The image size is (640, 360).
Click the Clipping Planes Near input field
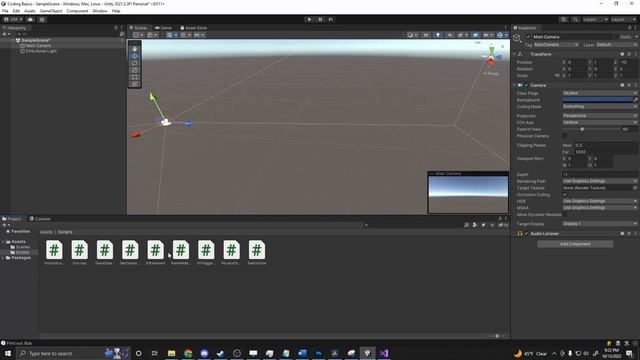pos(606,145)
